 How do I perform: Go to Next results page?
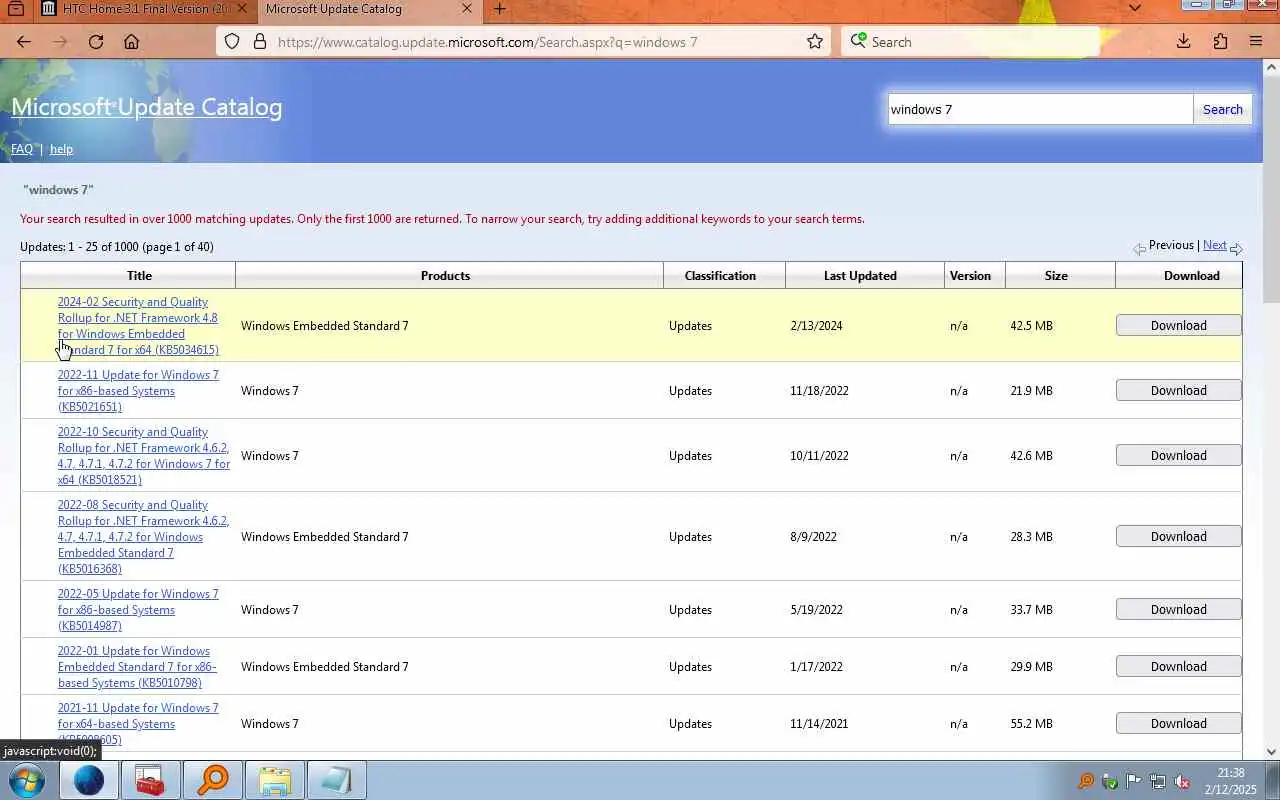click(x=1214, y=245)
